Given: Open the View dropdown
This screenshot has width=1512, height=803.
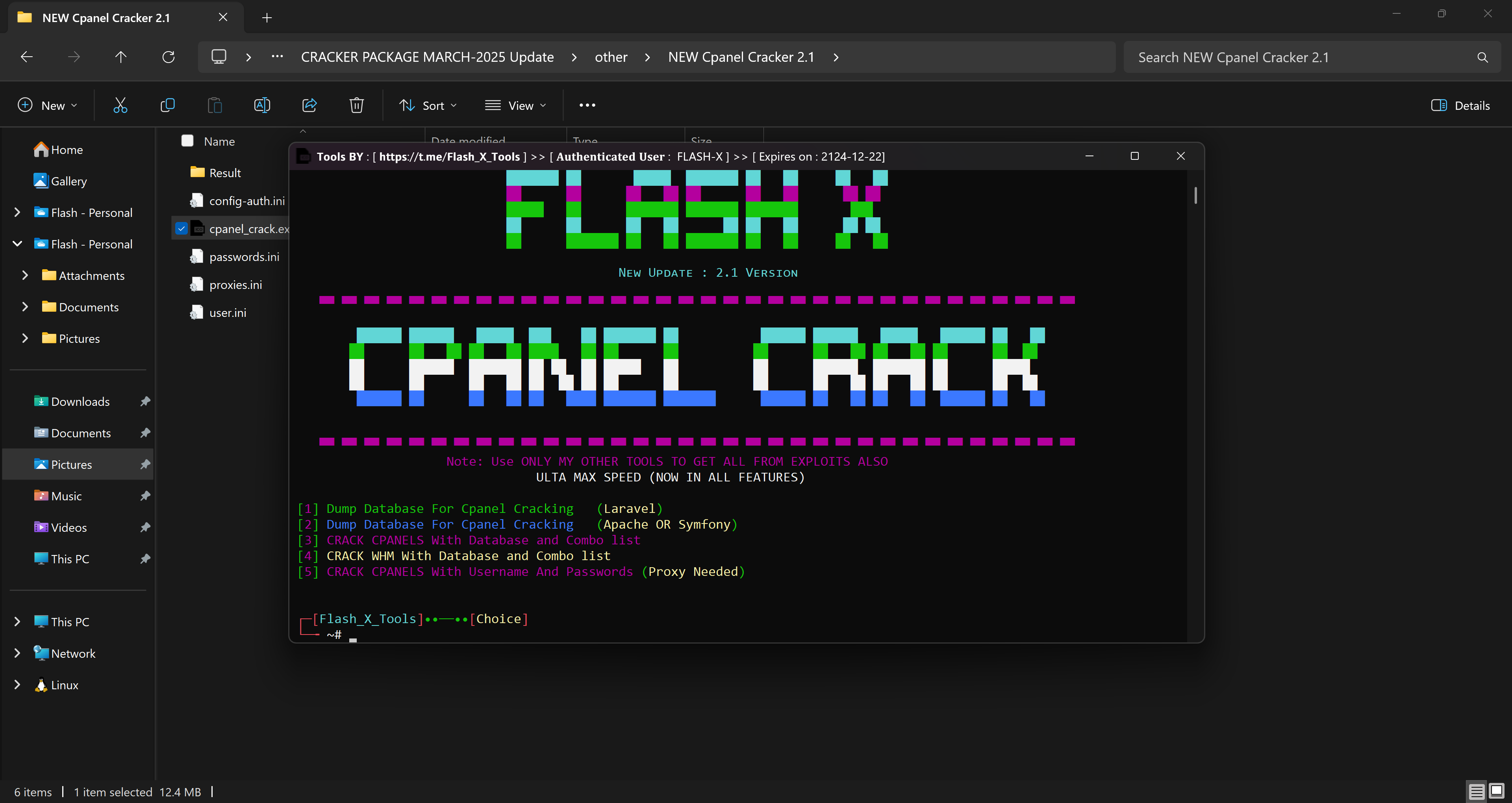Looking at the screenshot, I should pyautogui.click(x=515, y=105).
